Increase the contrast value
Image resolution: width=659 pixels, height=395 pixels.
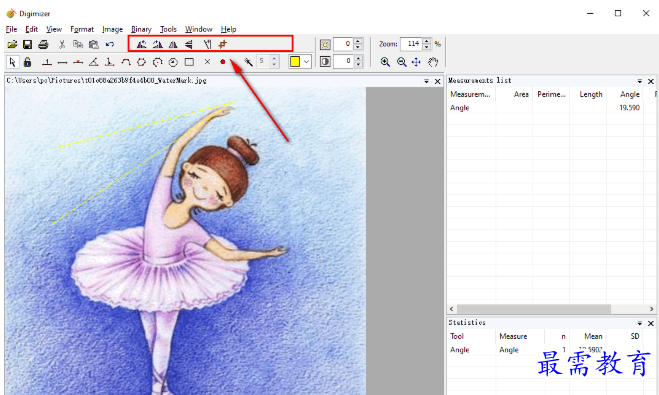coord(358,58)
